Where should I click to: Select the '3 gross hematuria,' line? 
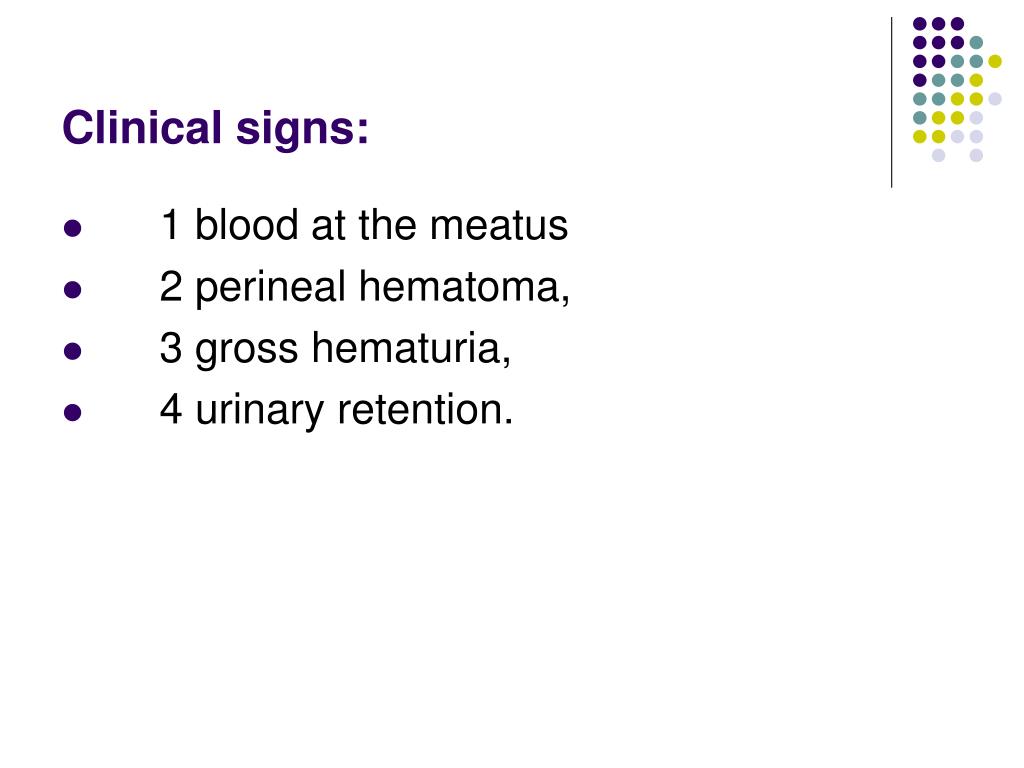(x=335, y=349)
